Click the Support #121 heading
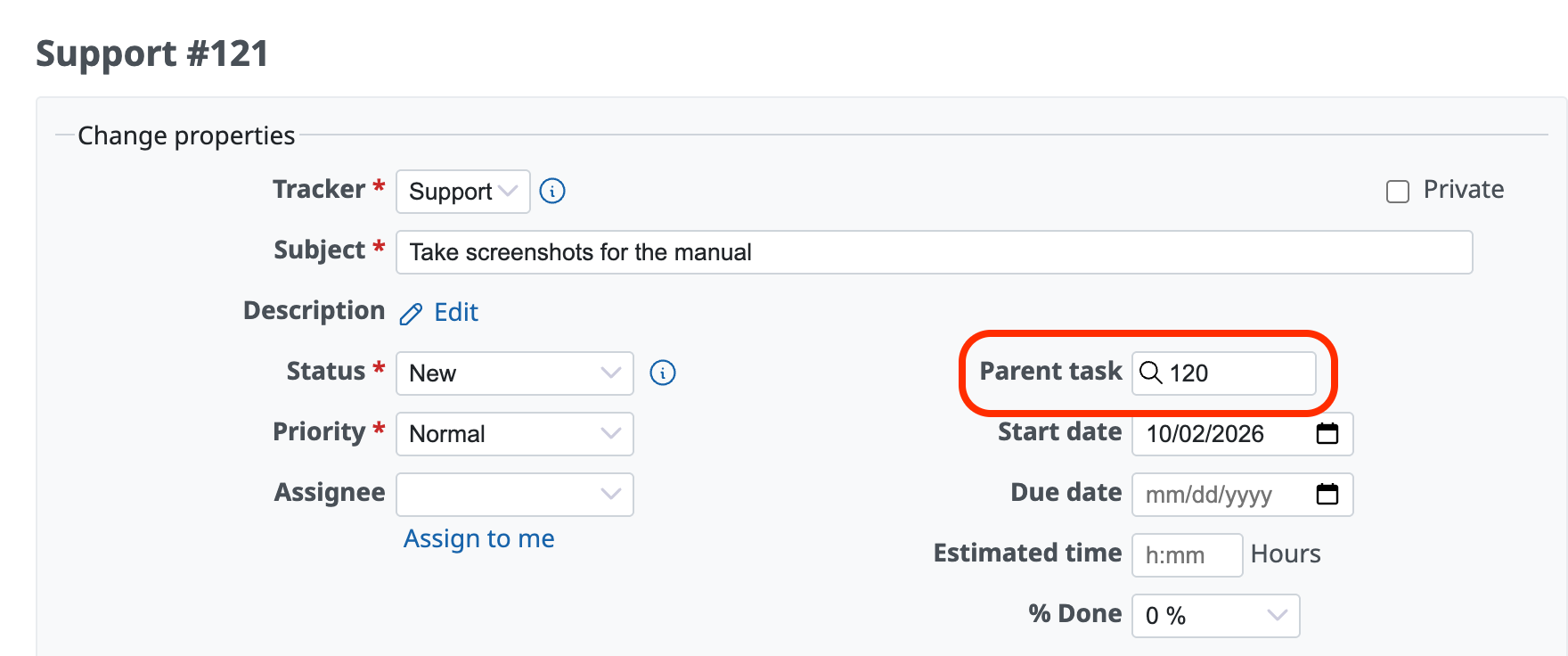1568x656 pixels. point(152,53)
